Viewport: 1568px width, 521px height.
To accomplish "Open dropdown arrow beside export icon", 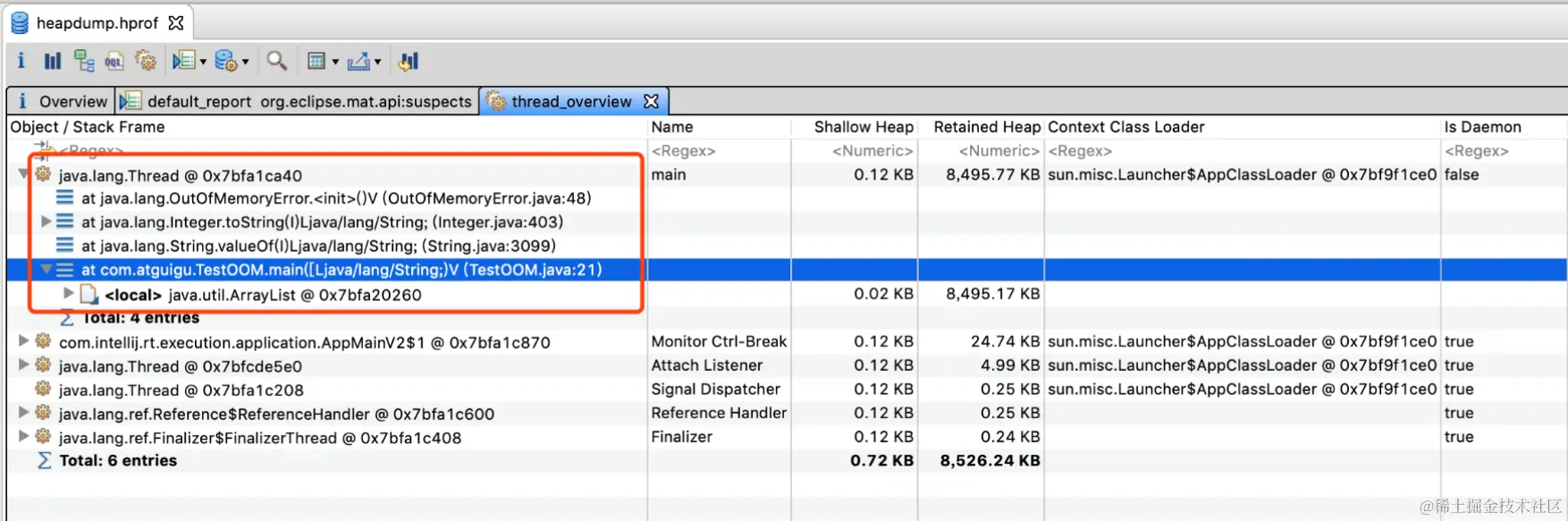I will pos(377,63).
